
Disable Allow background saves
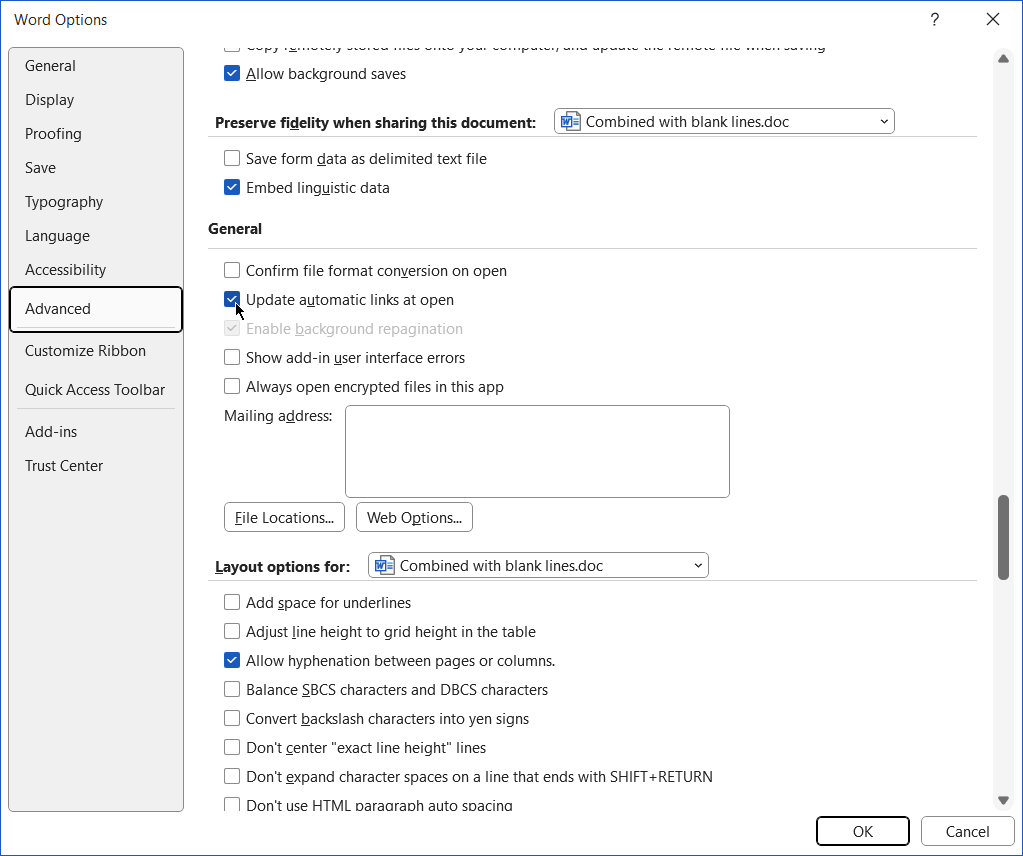231,73
